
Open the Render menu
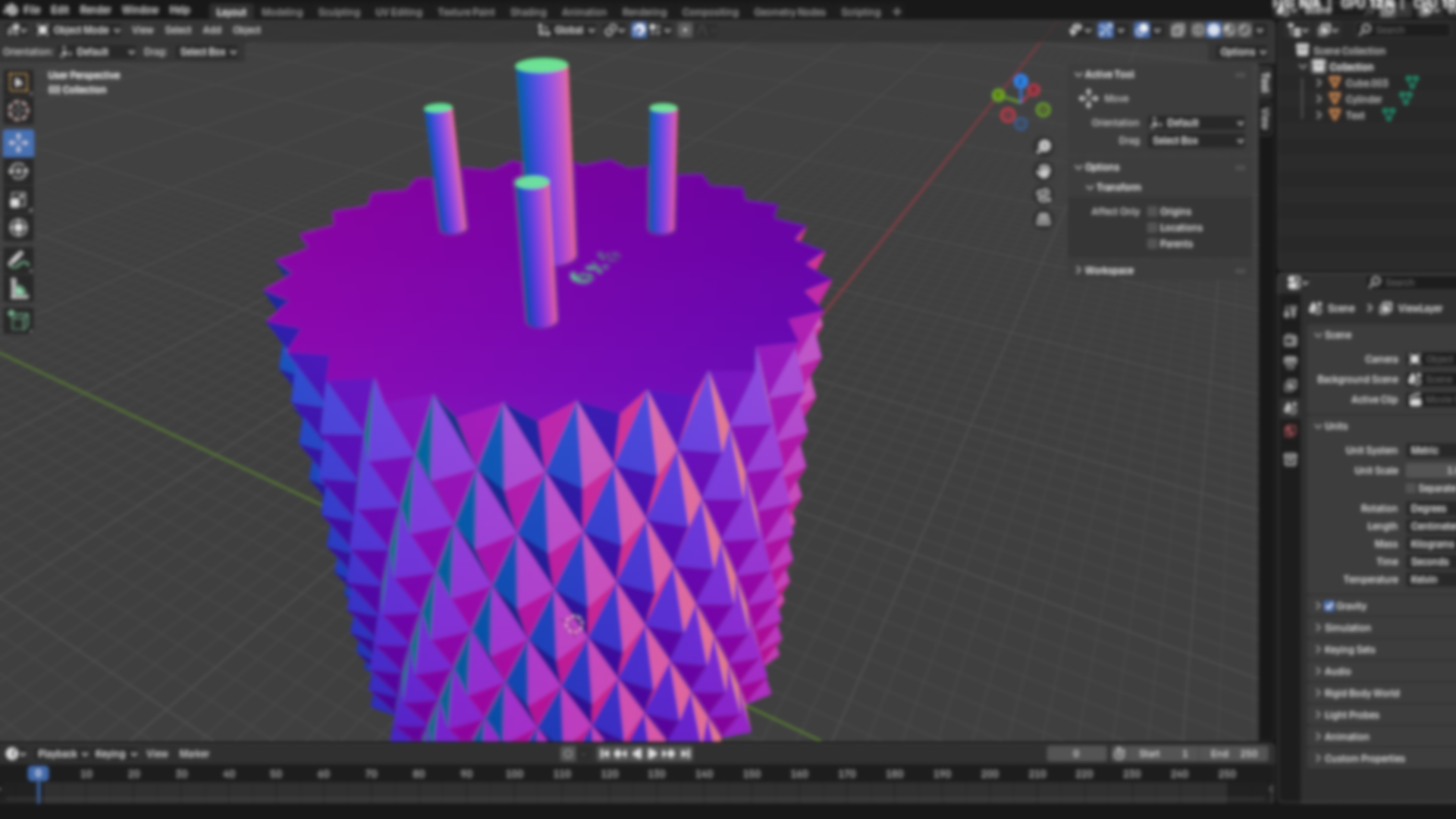tap(95, 11)
